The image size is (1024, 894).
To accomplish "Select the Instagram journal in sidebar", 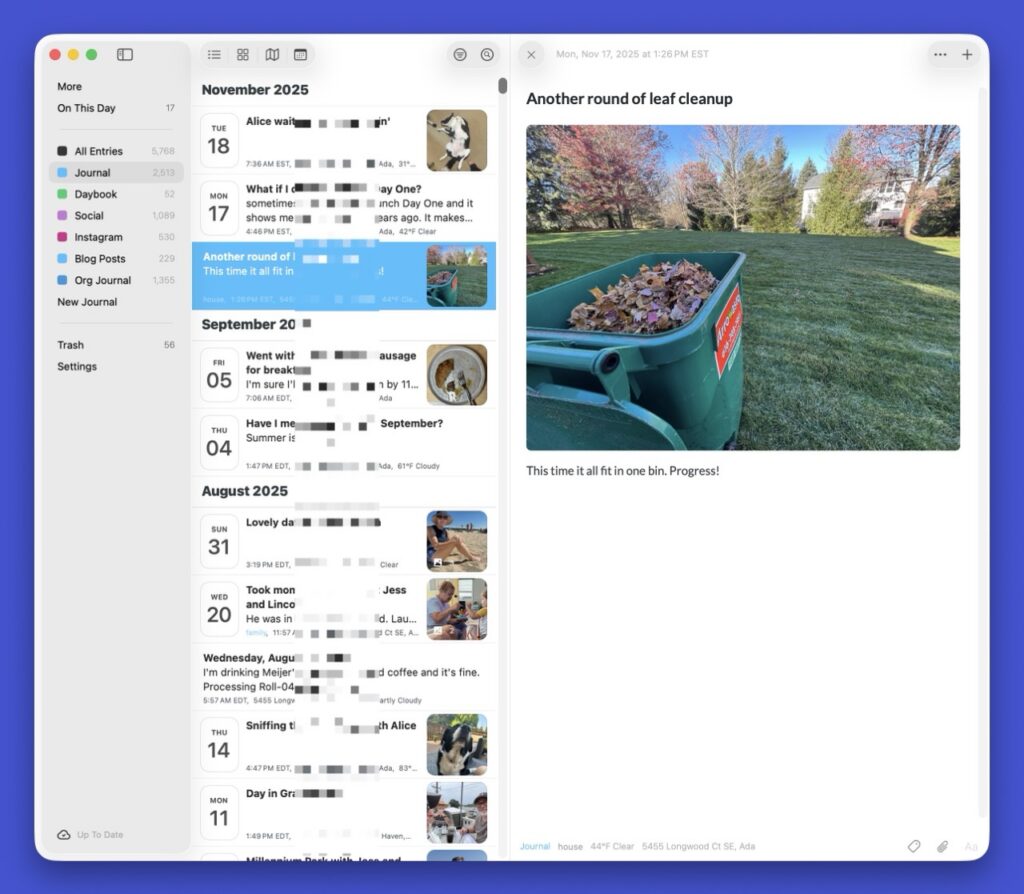I will (98, 237).
